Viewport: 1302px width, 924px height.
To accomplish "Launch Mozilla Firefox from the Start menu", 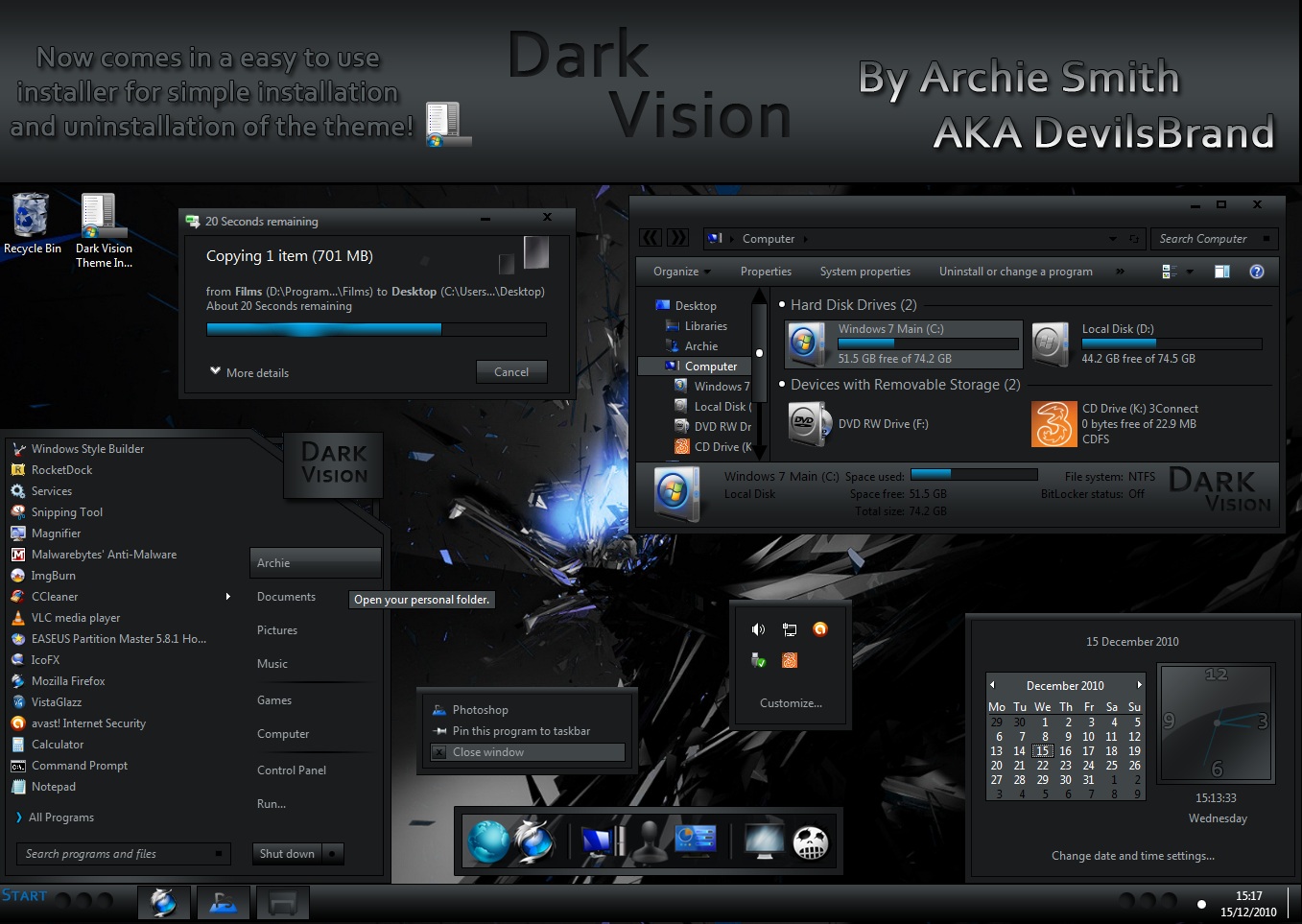I will pos(68,681).
